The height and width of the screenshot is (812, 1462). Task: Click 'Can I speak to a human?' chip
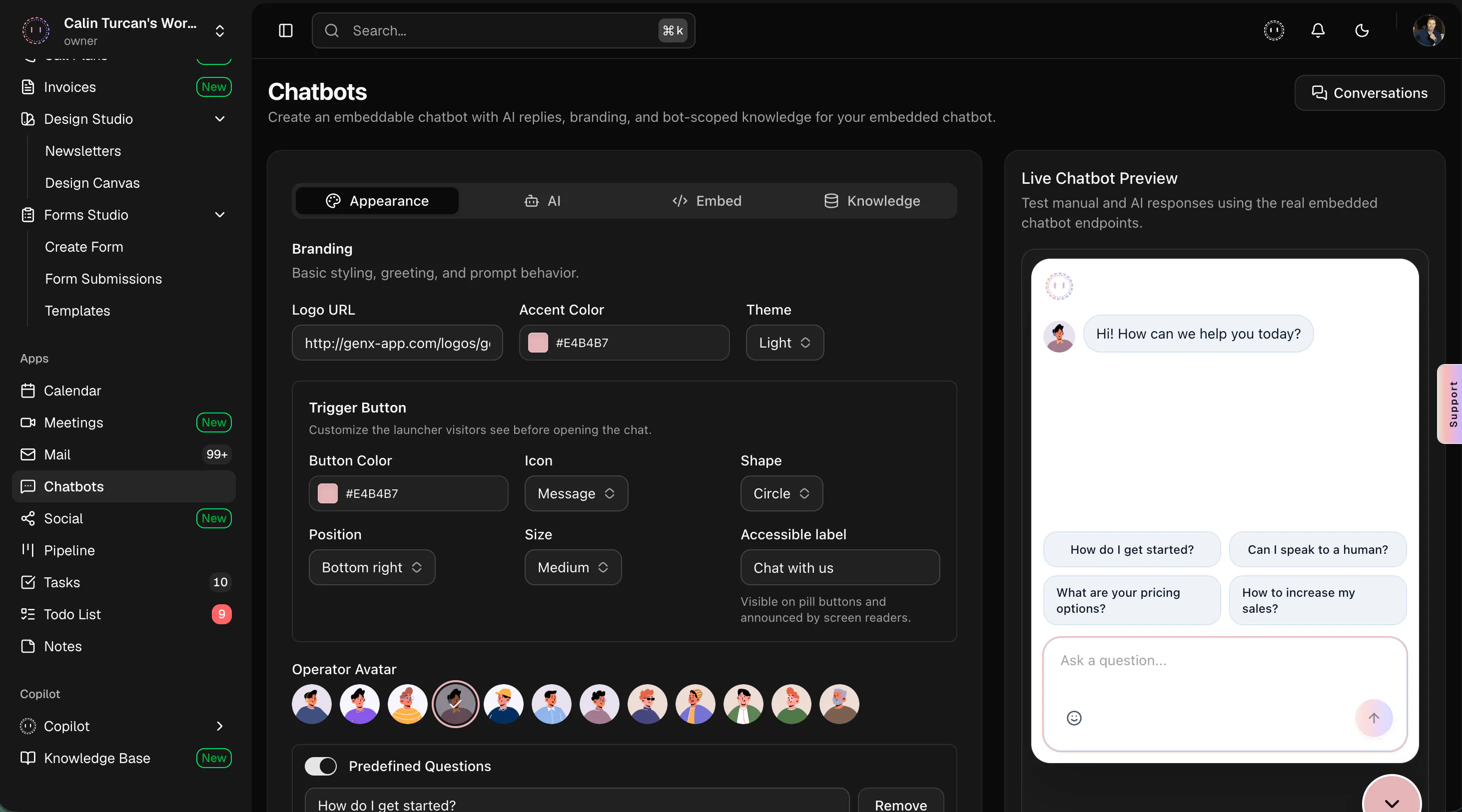pos(1318,549)
